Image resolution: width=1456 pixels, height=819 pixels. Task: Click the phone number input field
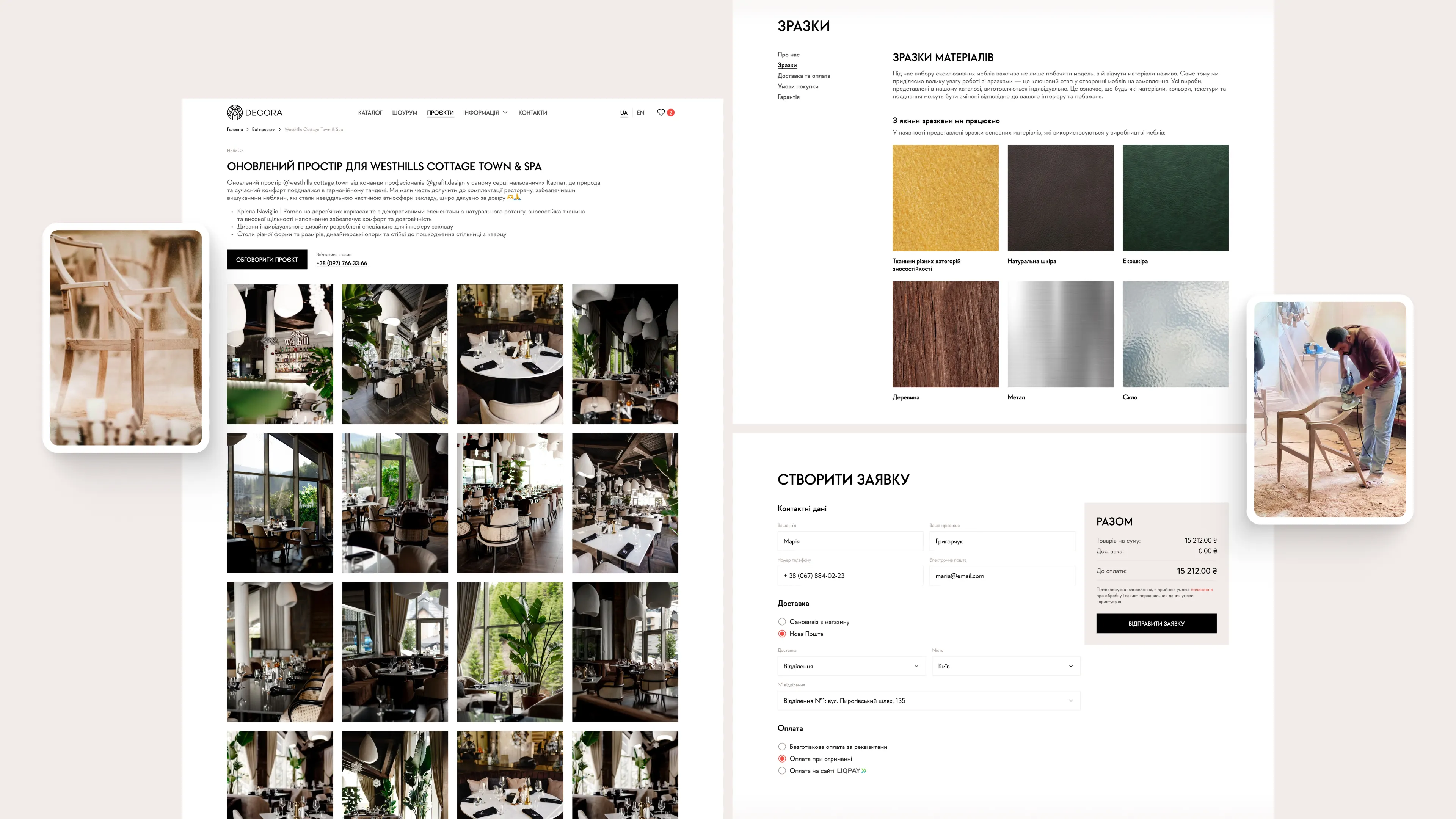(x=850, y=576)
